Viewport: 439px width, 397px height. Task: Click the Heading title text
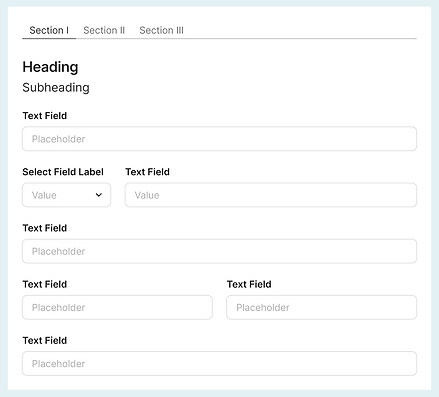click(x=50, y=67)
